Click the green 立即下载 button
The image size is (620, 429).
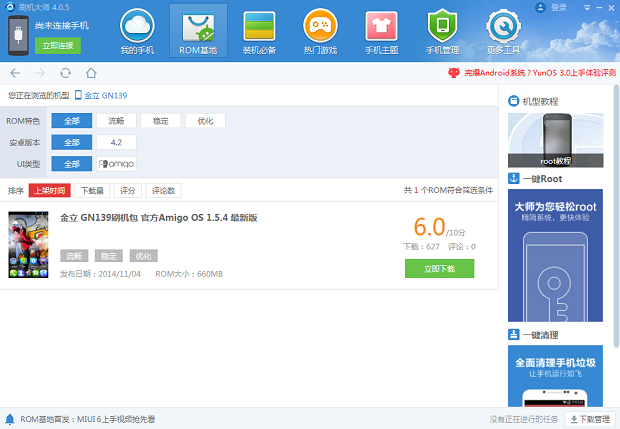click(x=439, y=268)
